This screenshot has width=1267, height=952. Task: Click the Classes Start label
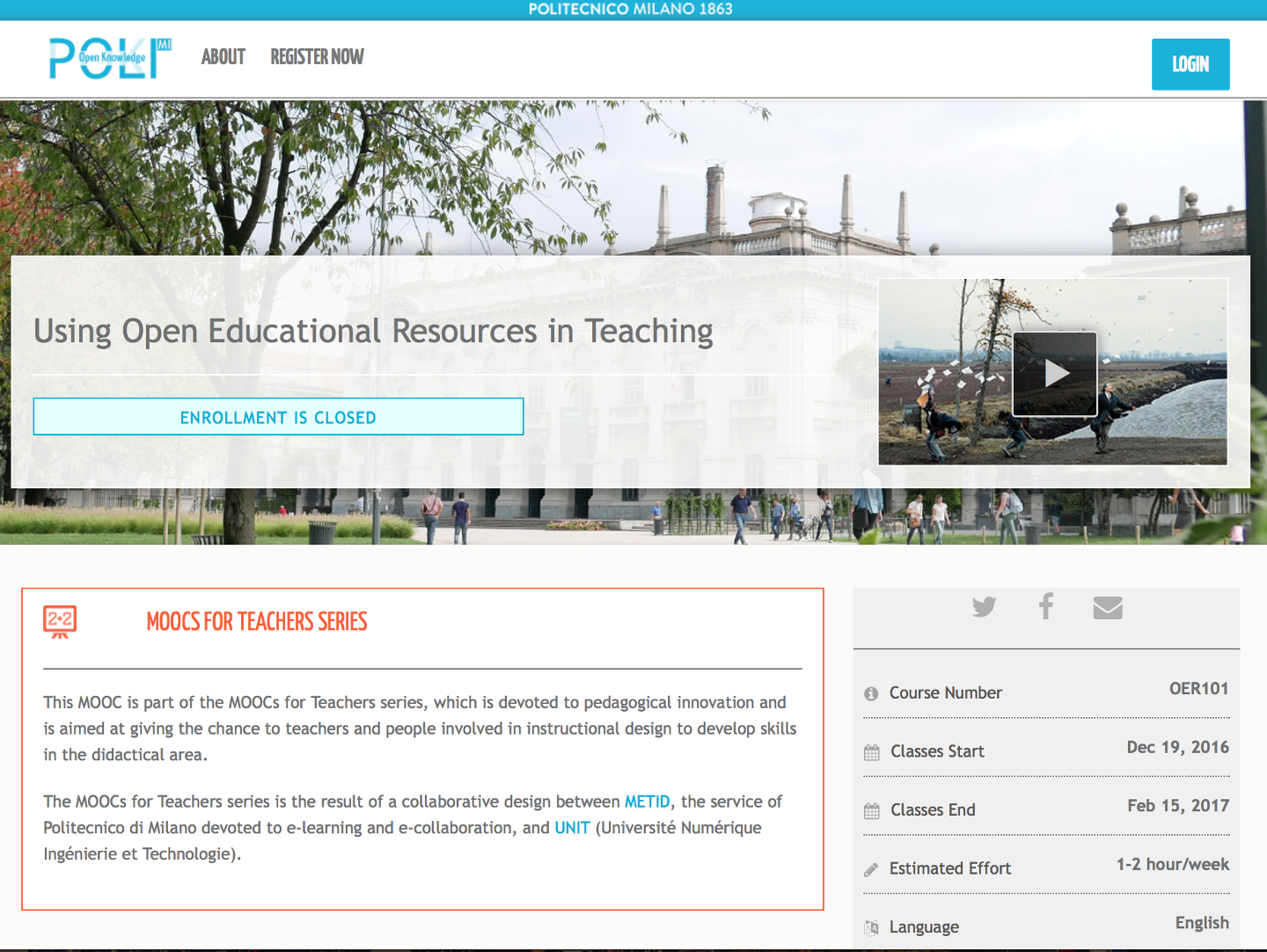tap(937, 751)
